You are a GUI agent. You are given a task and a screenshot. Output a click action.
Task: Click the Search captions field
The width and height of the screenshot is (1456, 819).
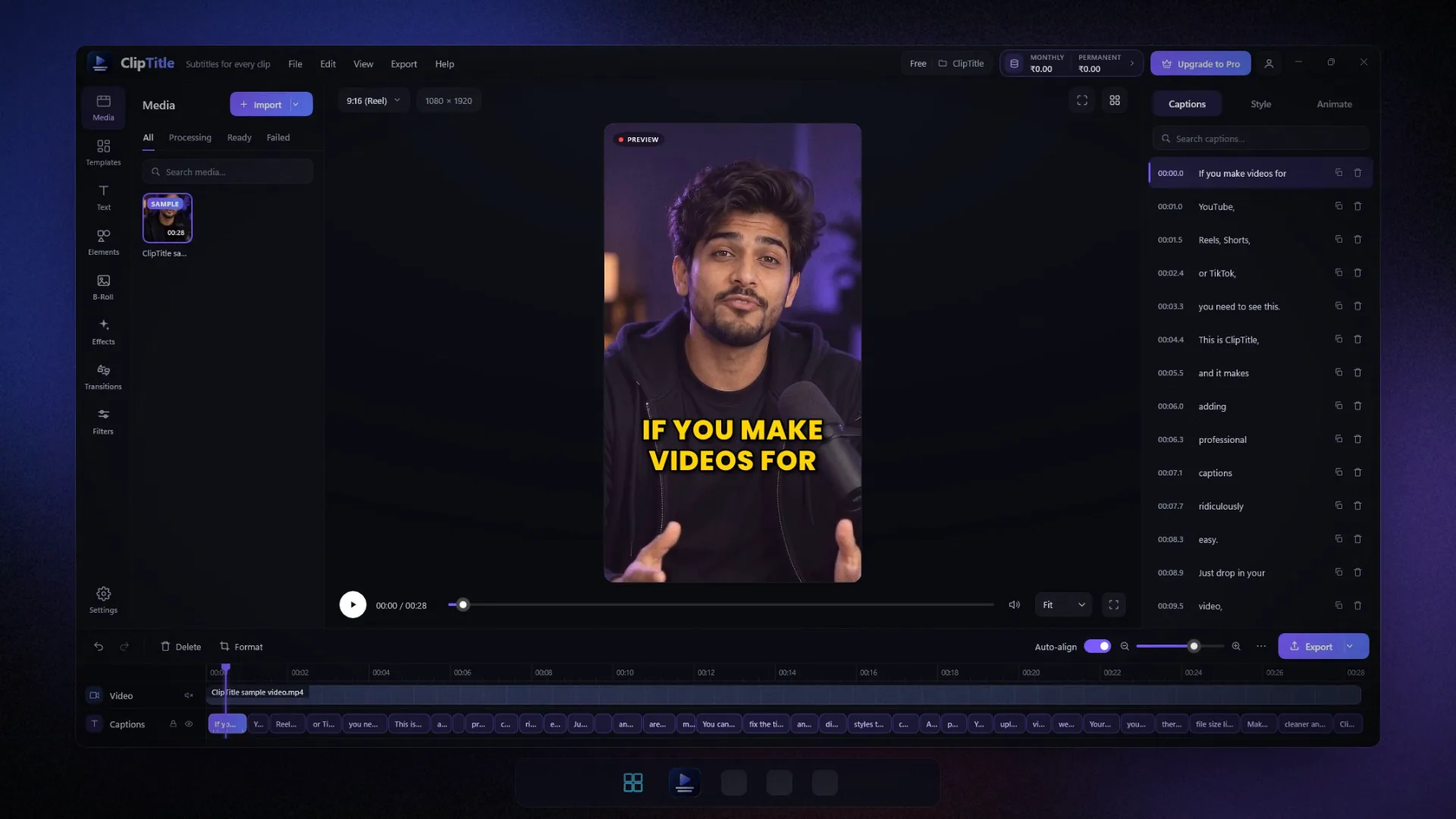[1260, 139]
